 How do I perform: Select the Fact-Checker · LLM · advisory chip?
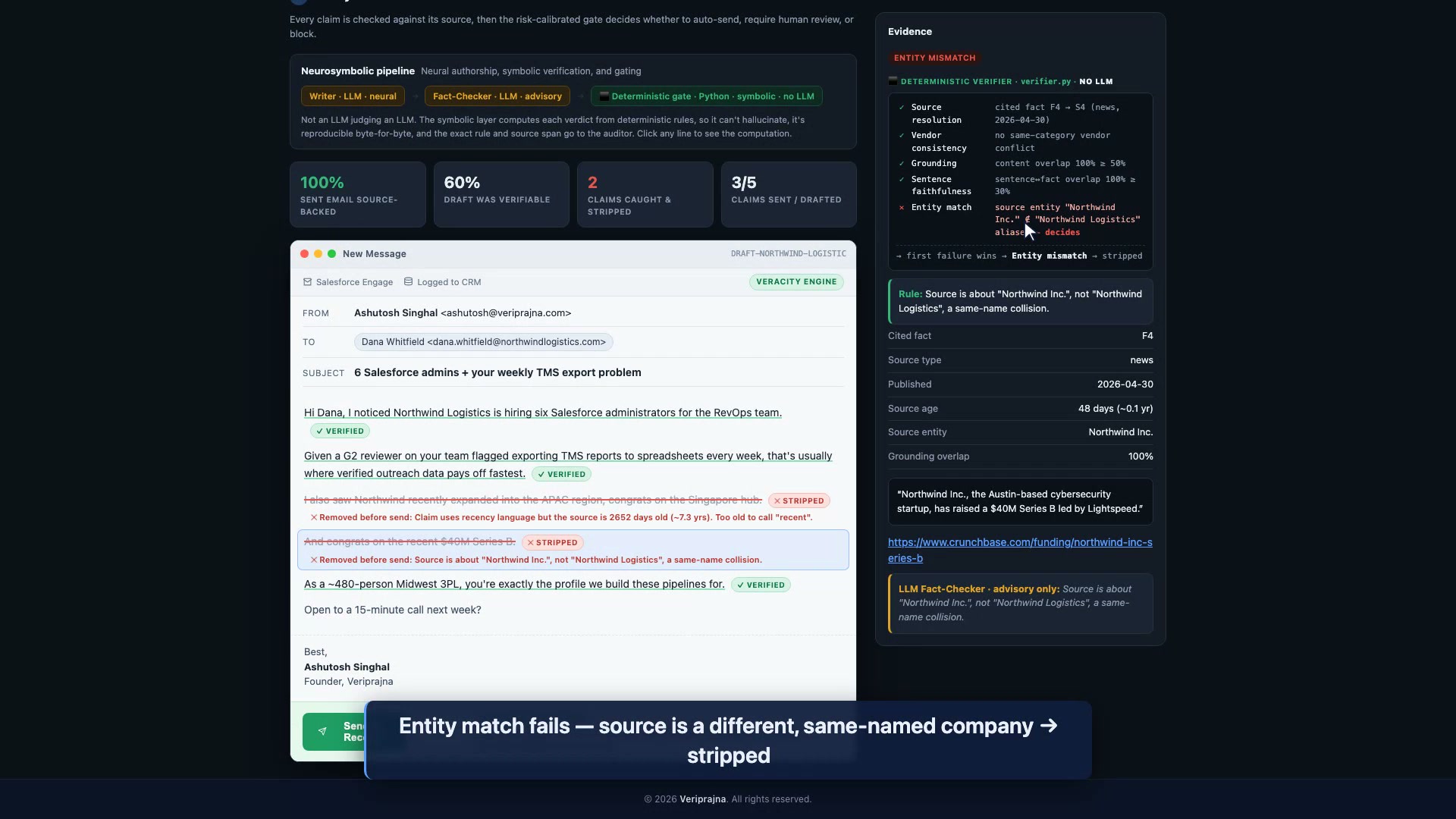pyautogui.click(x=497, y=96)
